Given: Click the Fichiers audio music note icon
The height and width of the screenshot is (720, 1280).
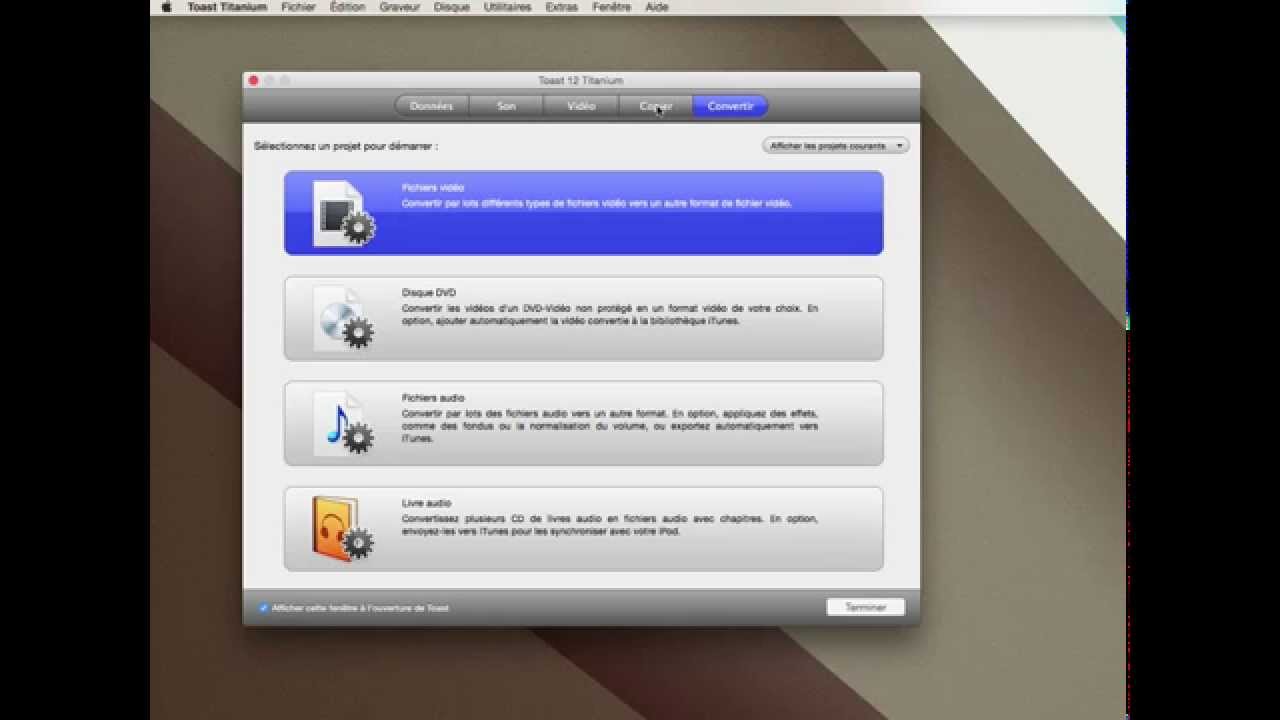Looking at the screenshot, I should 343,423.
